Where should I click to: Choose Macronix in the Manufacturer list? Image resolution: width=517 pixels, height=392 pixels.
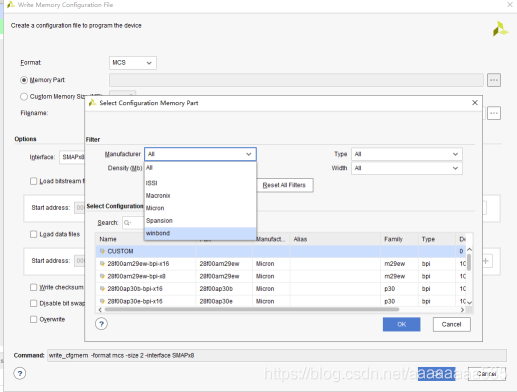click(x=200, y=196)
